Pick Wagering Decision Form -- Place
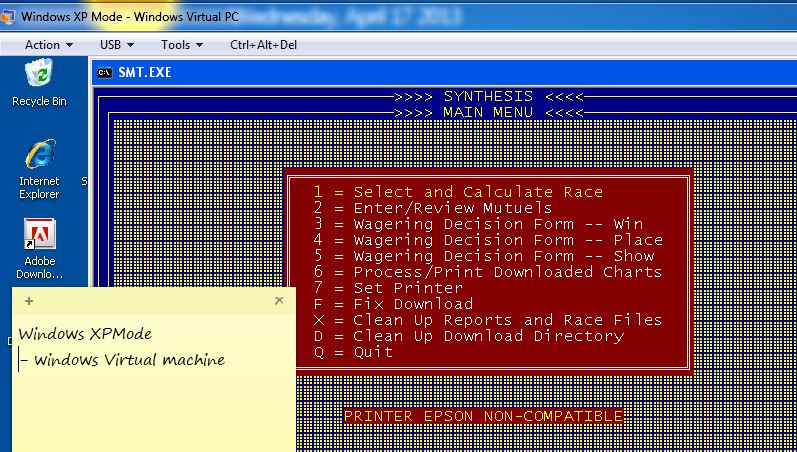Screen dimensions: 797x452 click(488, 240)
